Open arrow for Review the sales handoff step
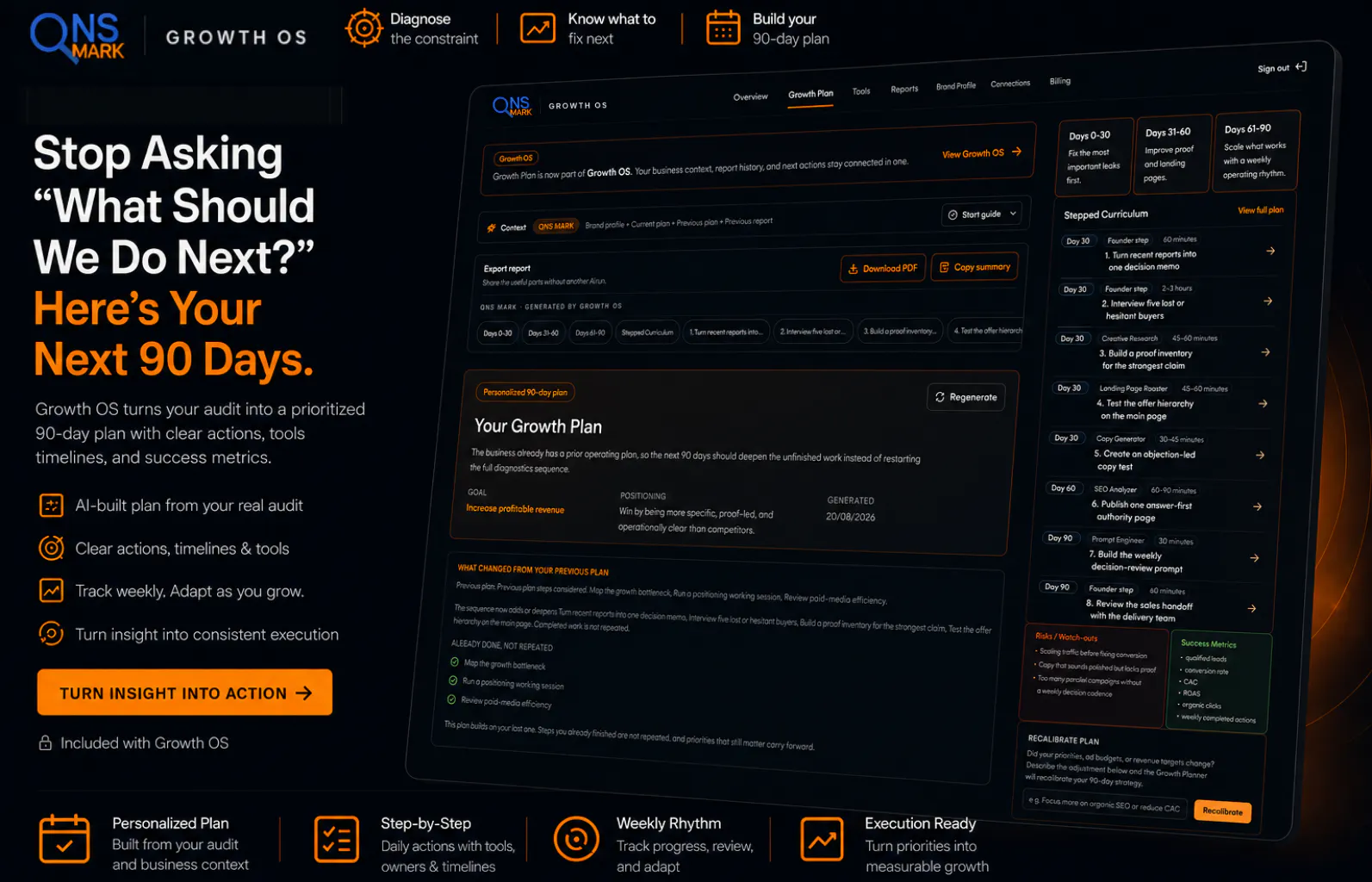The image size is (1372, 882). [1252, 608]
